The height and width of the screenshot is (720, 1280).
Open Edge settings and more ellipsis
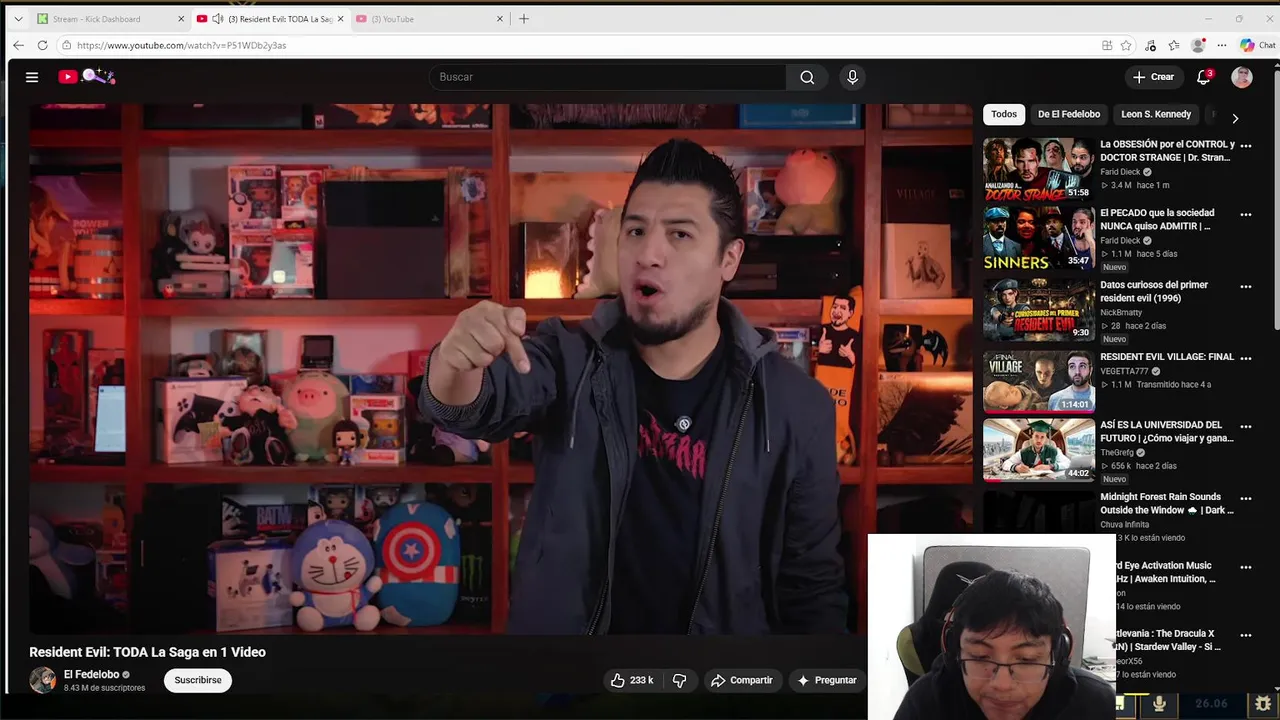(x=1222, y=45)
